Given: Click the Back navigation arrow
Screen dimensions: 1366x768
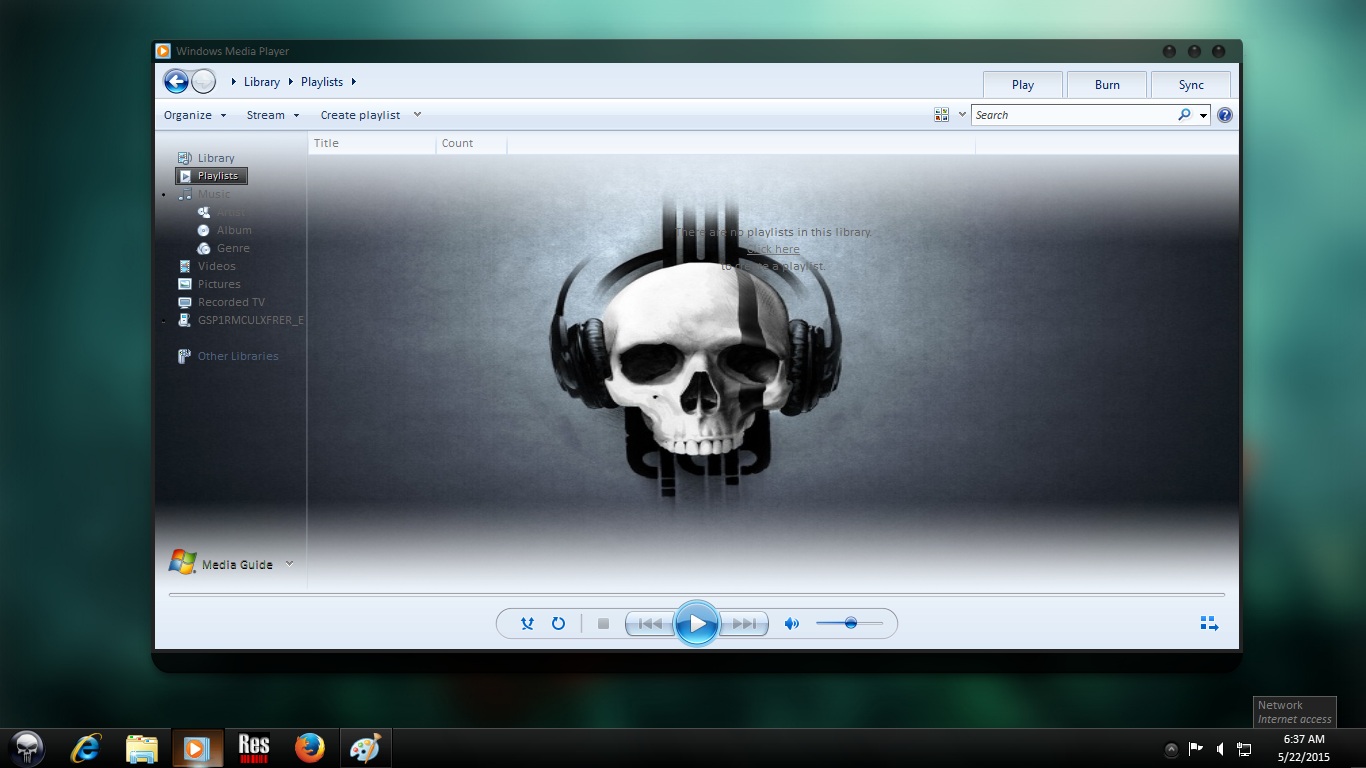Looking at the screenshot, I should click(176, 82).
